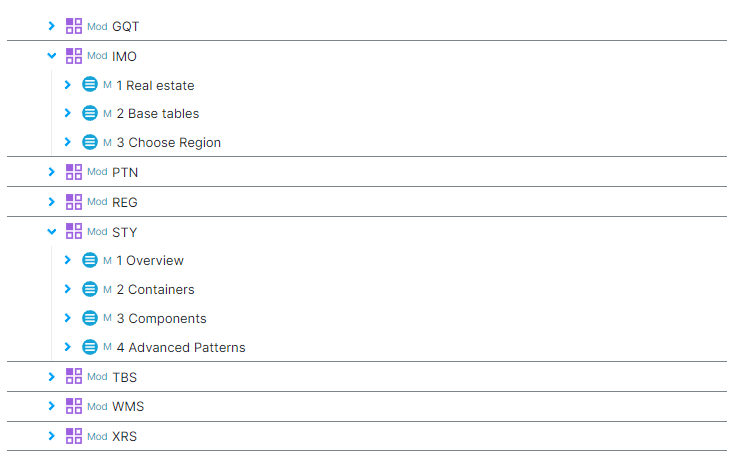This screenshot has width=738, height=475.
Task: Select the 2 Base tables entry
Action: (x=158, y=113)
